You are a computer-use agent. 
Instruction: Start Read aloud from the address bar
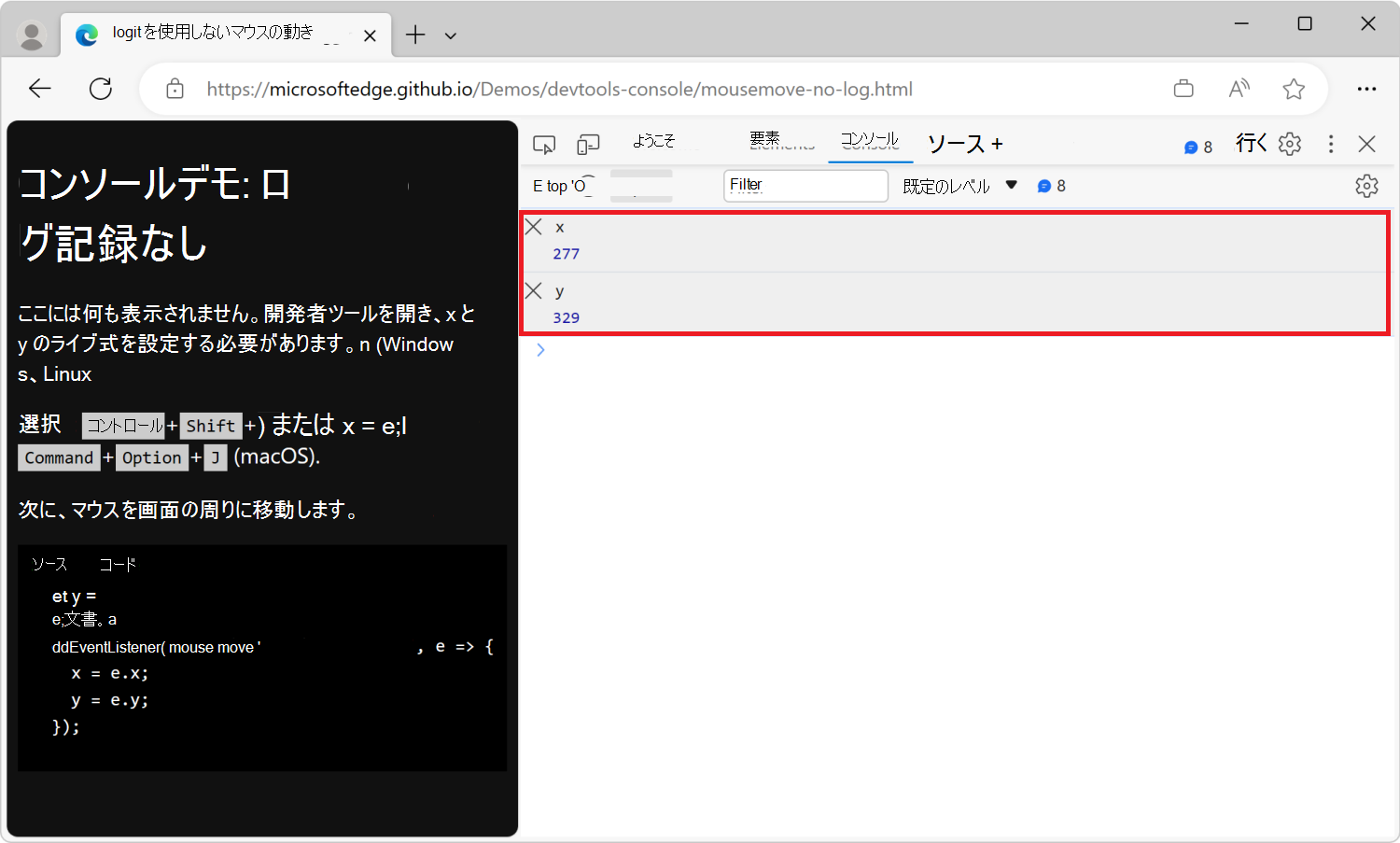pos(1239,88)
